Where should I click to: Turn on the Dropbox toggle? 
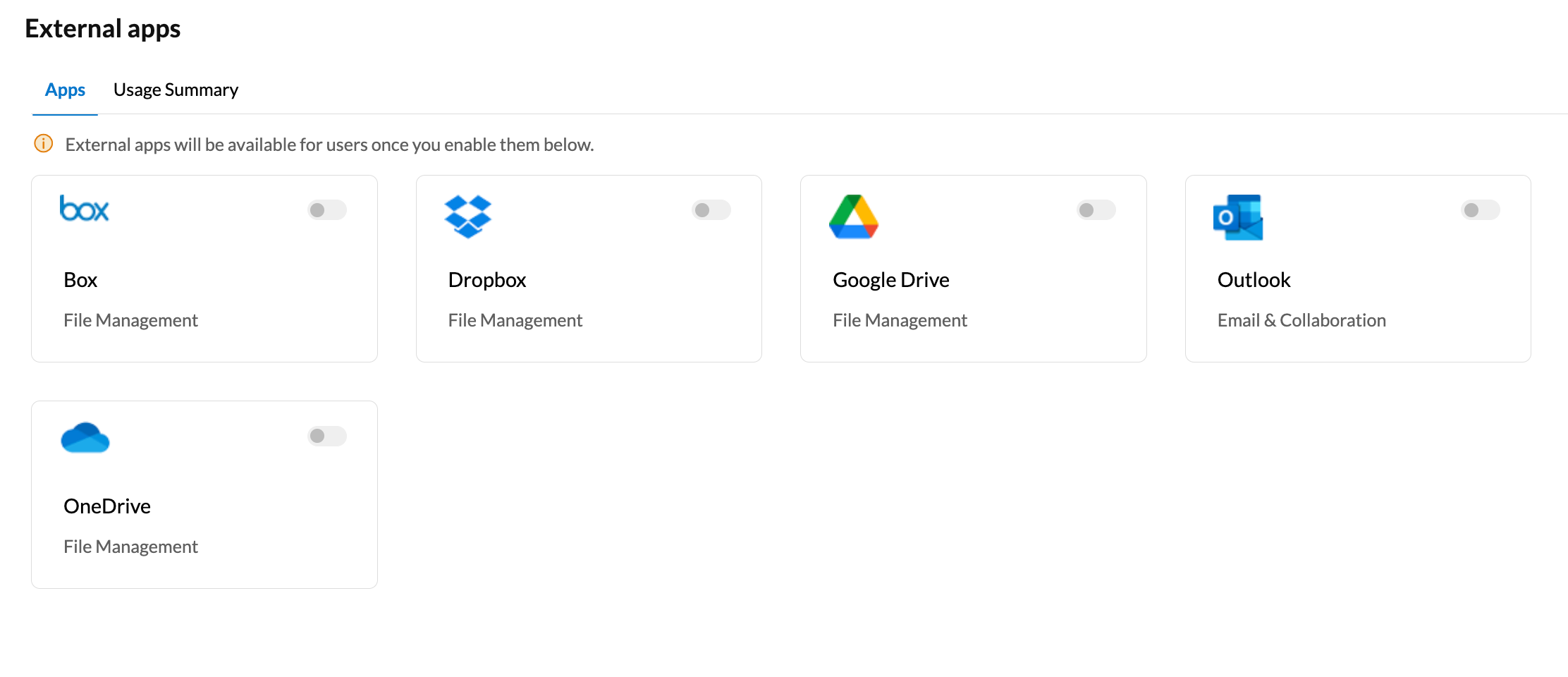tap(711, 210)
